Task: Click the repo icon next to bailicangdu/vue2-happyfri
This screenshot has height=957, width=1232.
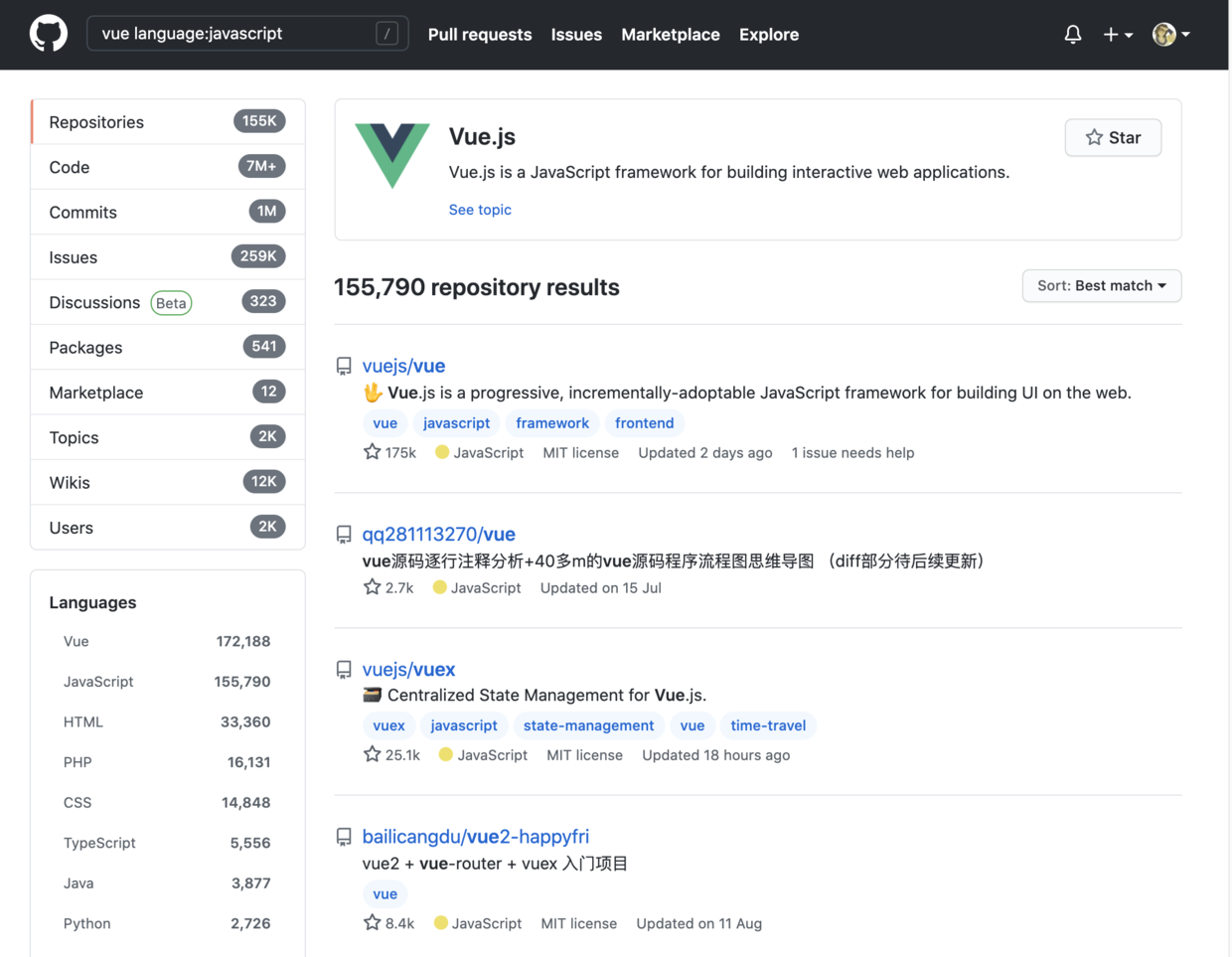Action: (344, 837)
